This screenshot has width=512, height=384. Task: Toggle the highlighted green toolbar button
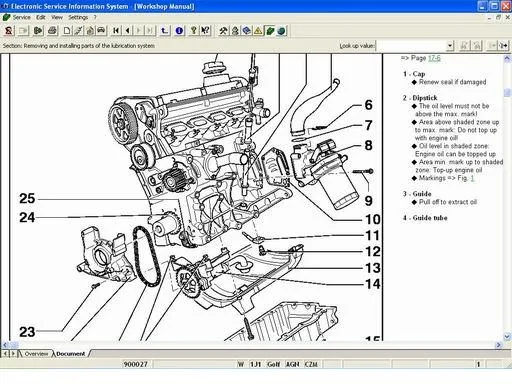pyautogui.click(x=270, y=31)
